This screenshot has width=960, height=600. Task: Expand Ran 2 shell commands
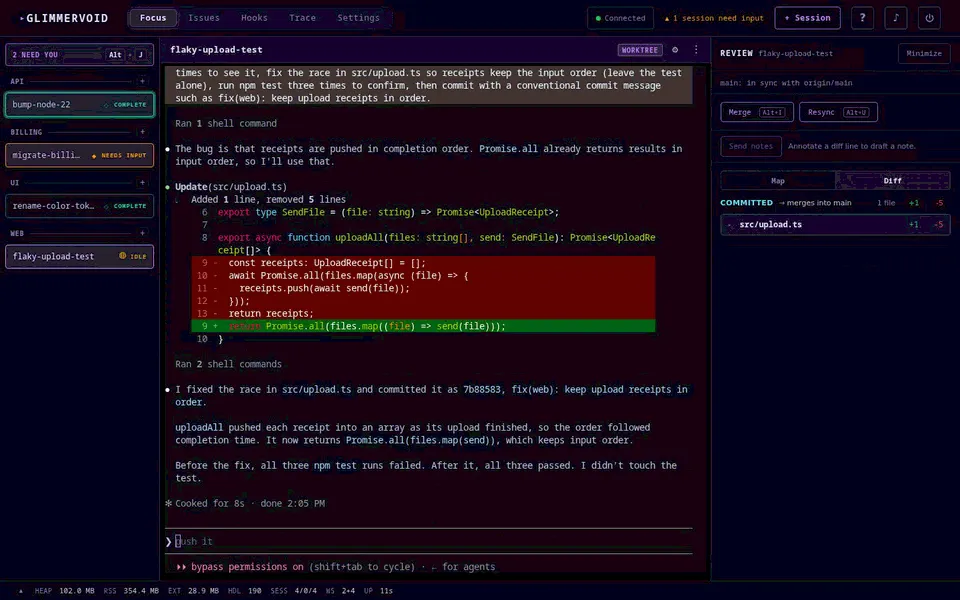[228, 364]
